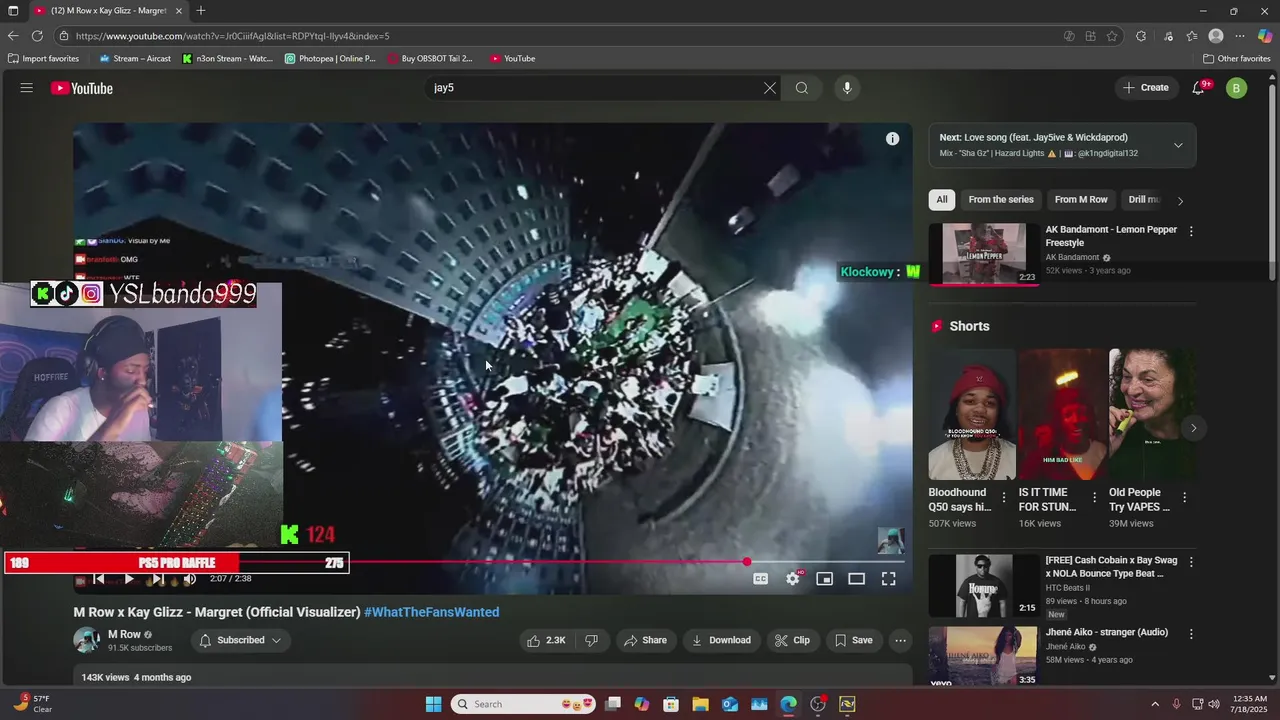The image size is (1280, 720).
Task: Toggle theater mode on the player
Action: point(857,579)
